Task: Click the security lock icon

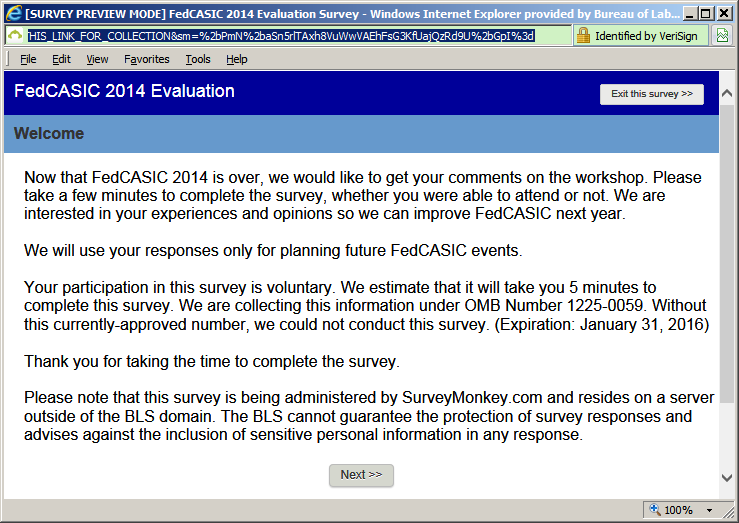Action: tap(583, 35)
